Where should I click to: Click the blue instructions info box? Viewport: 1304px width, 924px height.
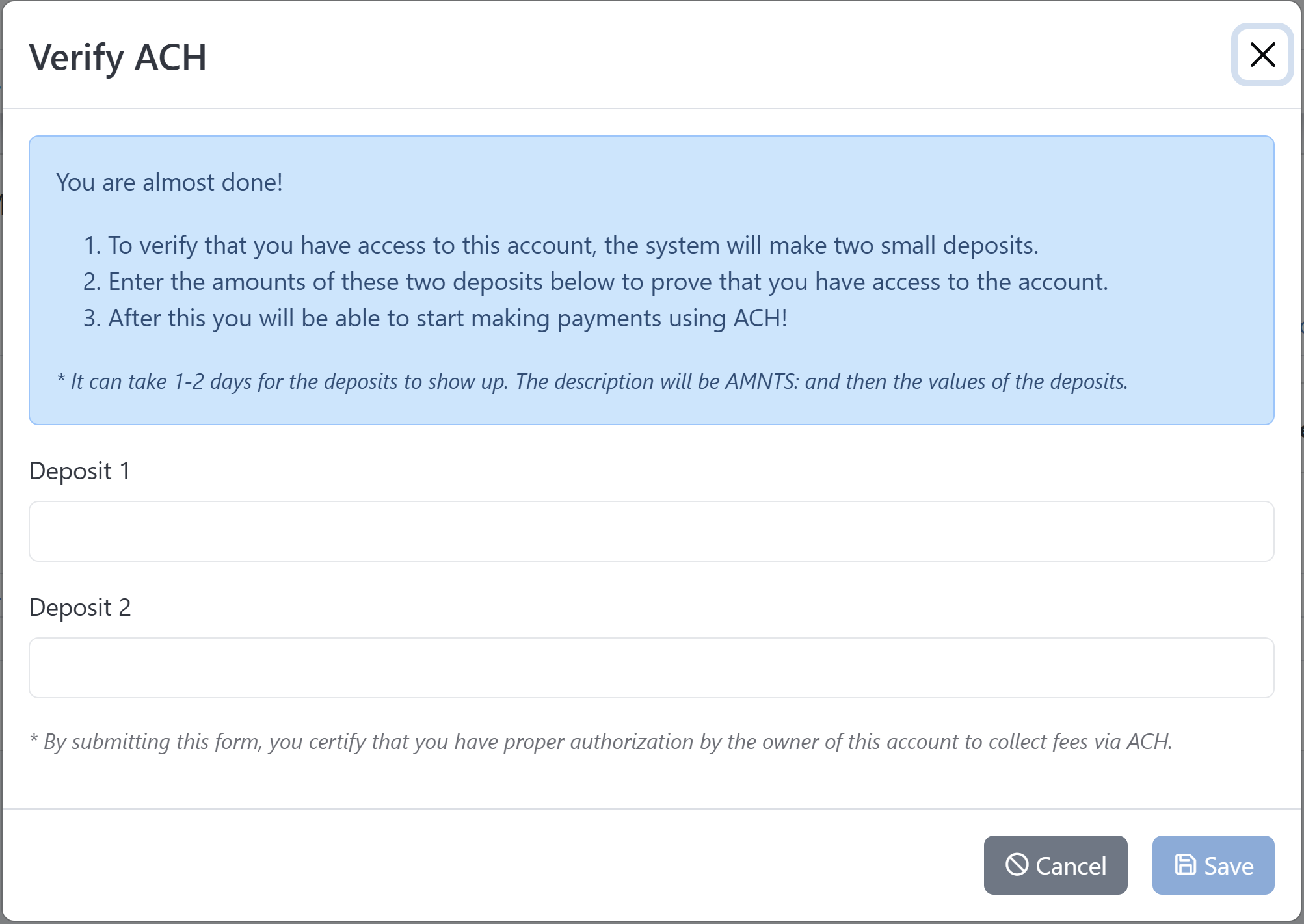pyautogui.click(x=650, y=280)
